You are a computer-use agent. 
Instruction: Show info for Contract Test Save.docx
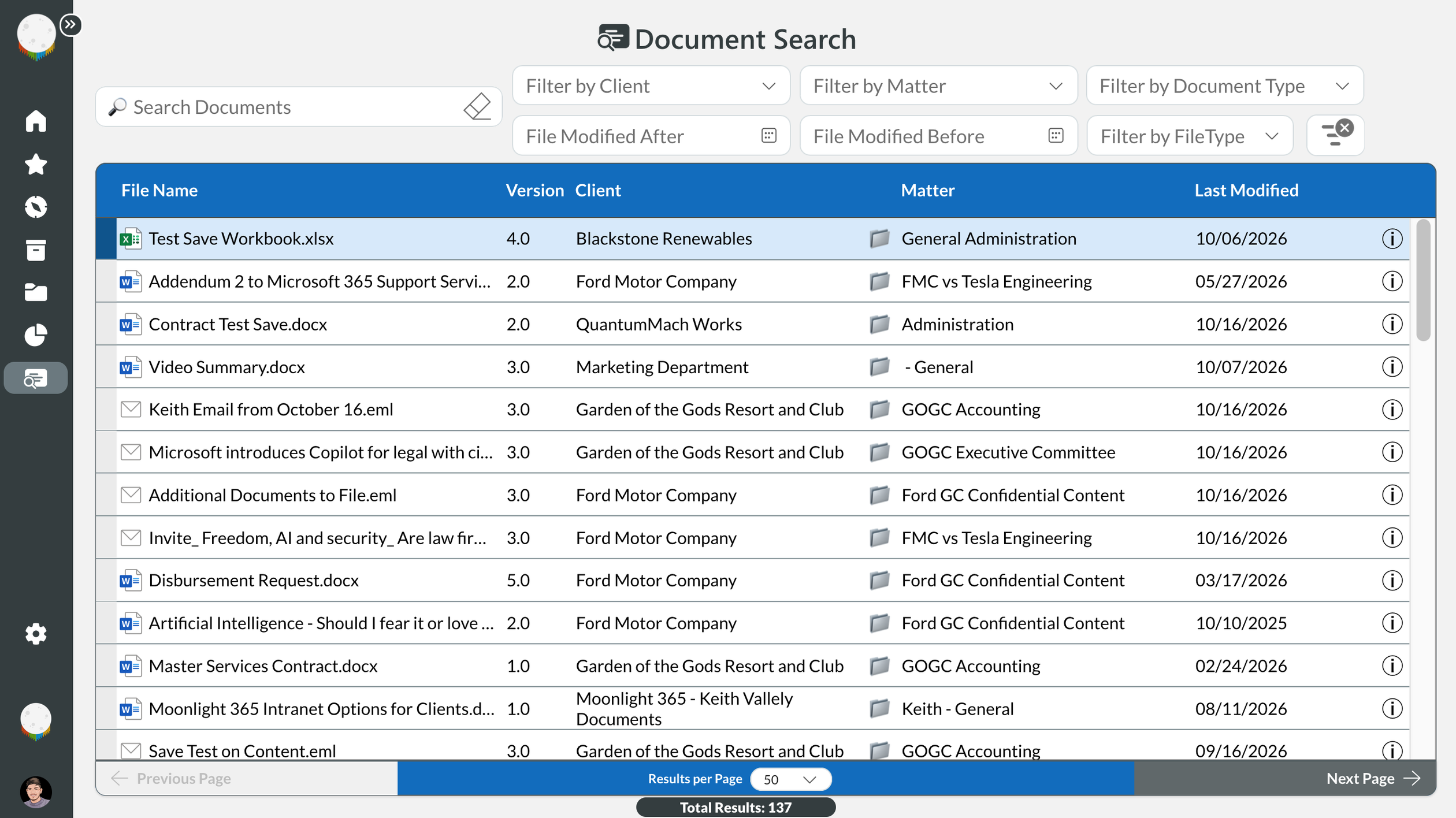[x=1392, y=324]
